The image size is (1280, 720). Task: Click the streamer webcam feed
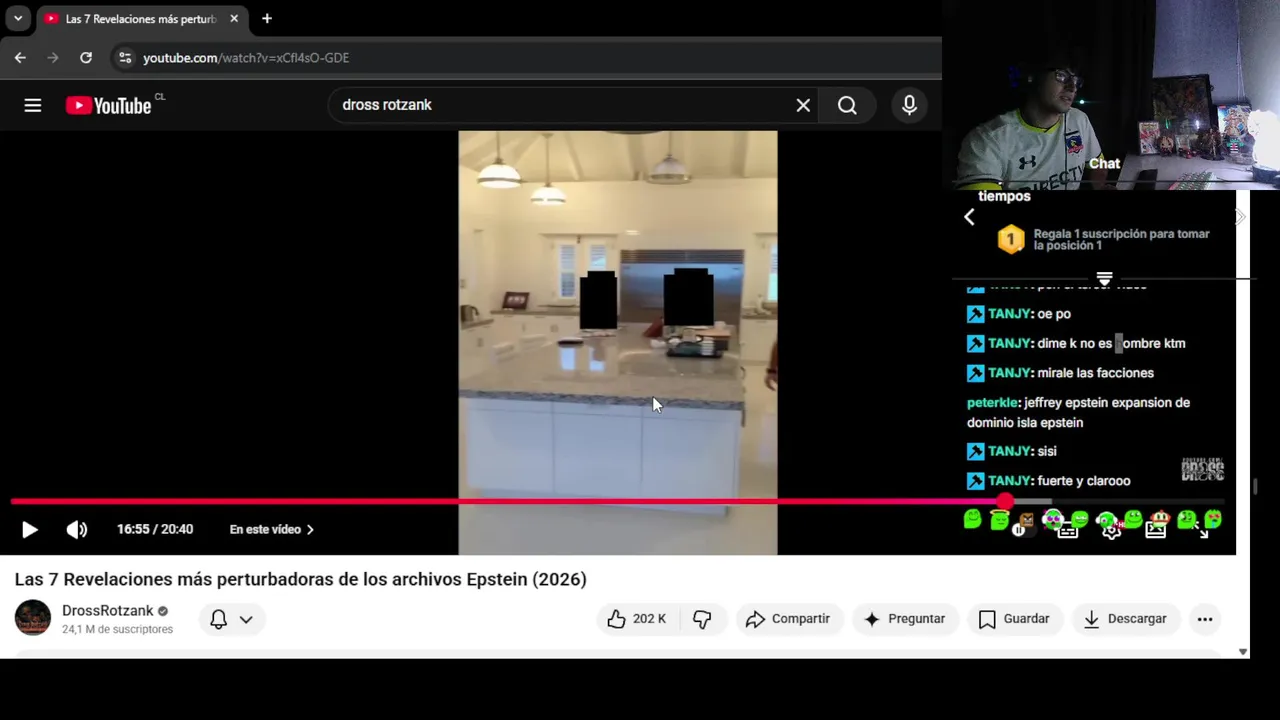(x=1110, y=95)
